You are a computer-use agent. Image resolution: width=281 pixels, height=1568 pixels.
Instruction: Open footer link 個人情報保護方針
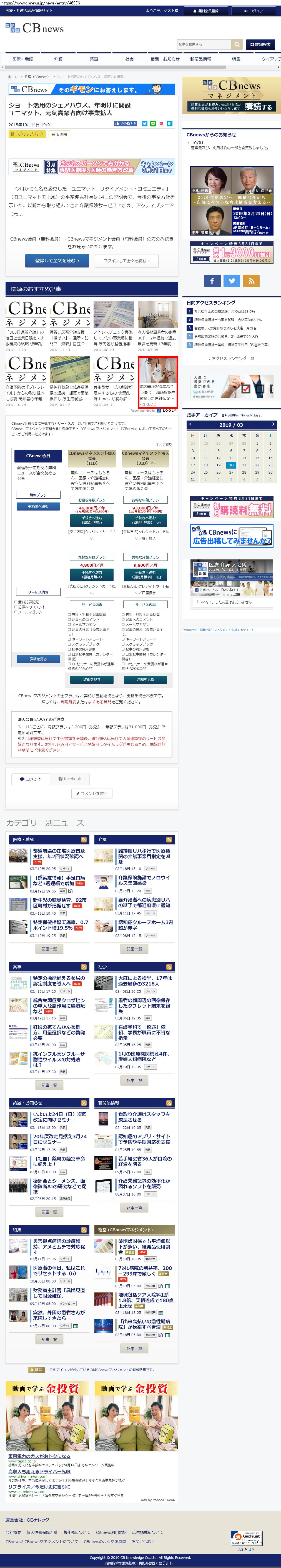pyautogui.click(x=42, y=1532)
